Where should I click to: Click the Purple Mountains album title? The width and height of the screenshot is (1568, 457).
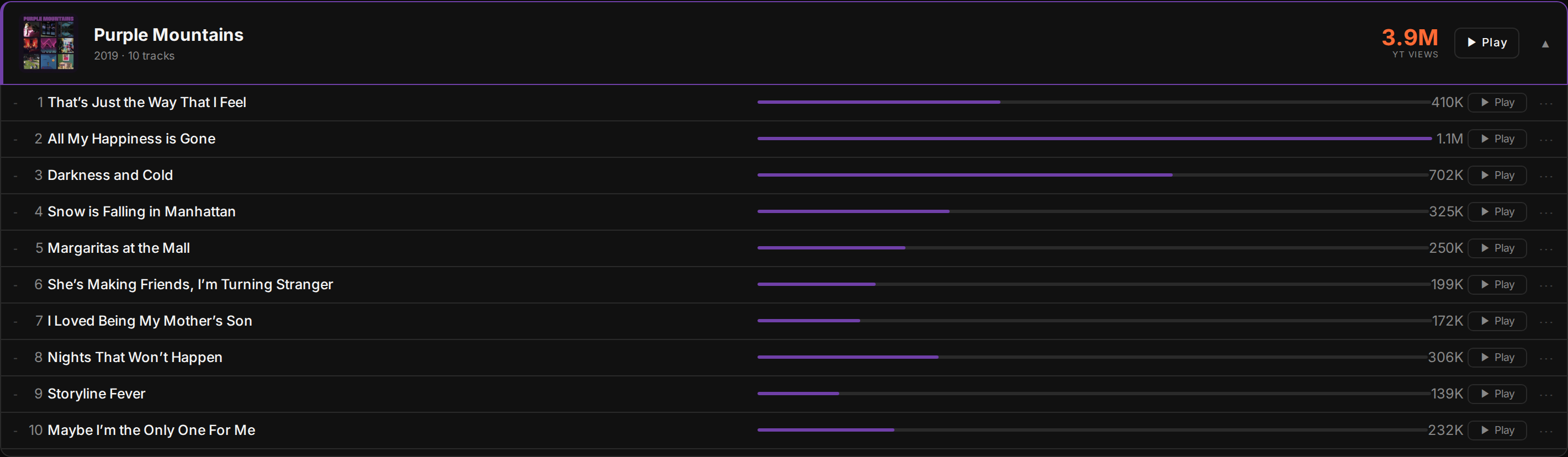click(x=168, y=35)
